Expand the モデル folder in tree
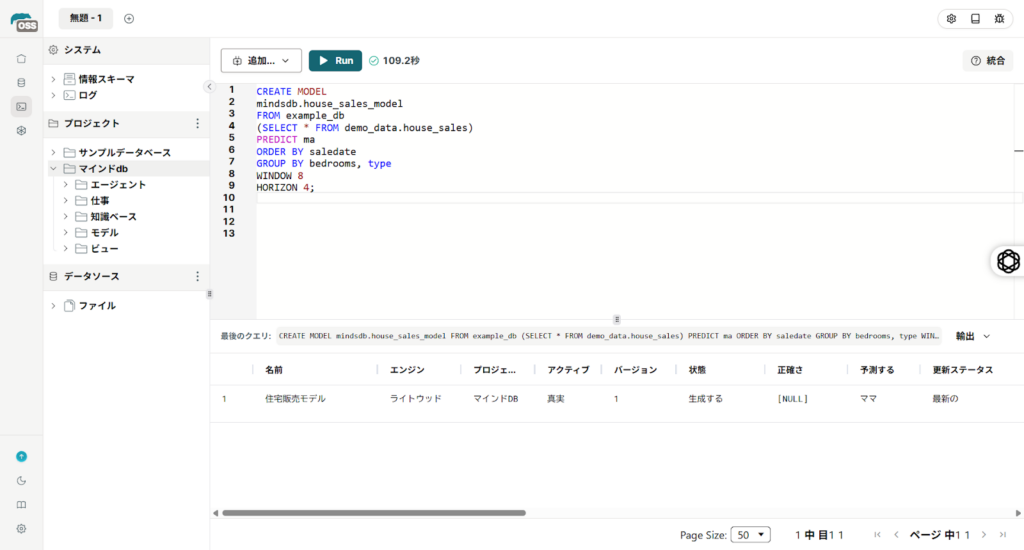 click(x=66, y=233)
